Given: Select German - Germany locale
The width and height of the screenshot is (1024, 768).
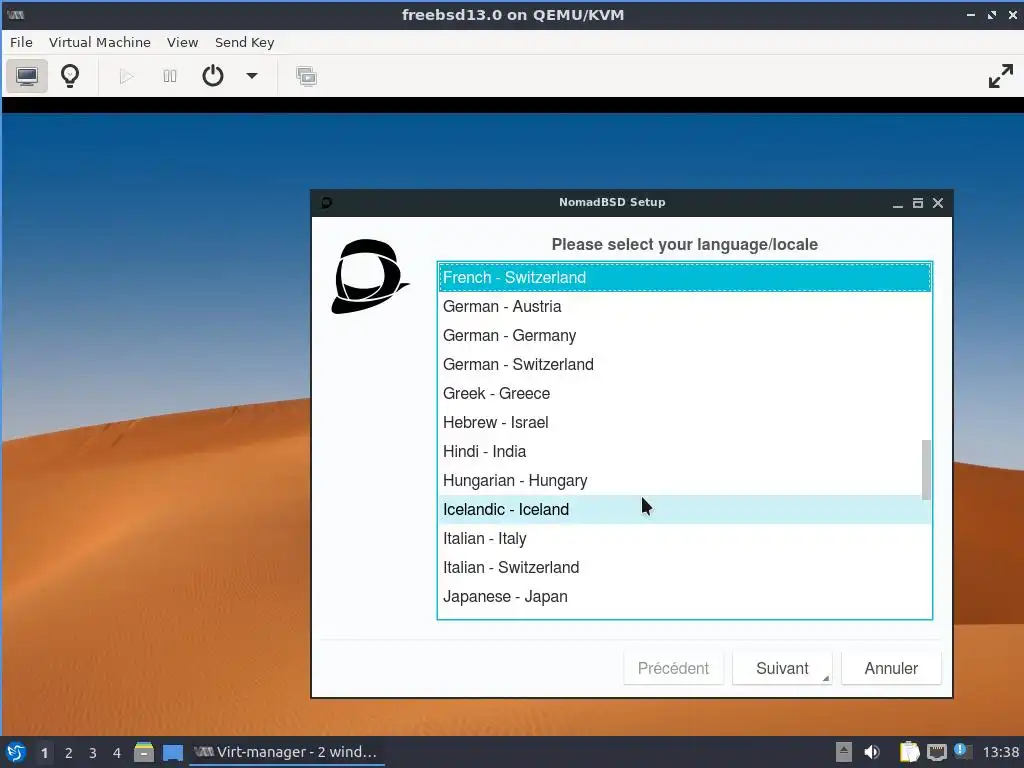Looking at the screenshot, I should pyautogui.click(x=684, y=336).
